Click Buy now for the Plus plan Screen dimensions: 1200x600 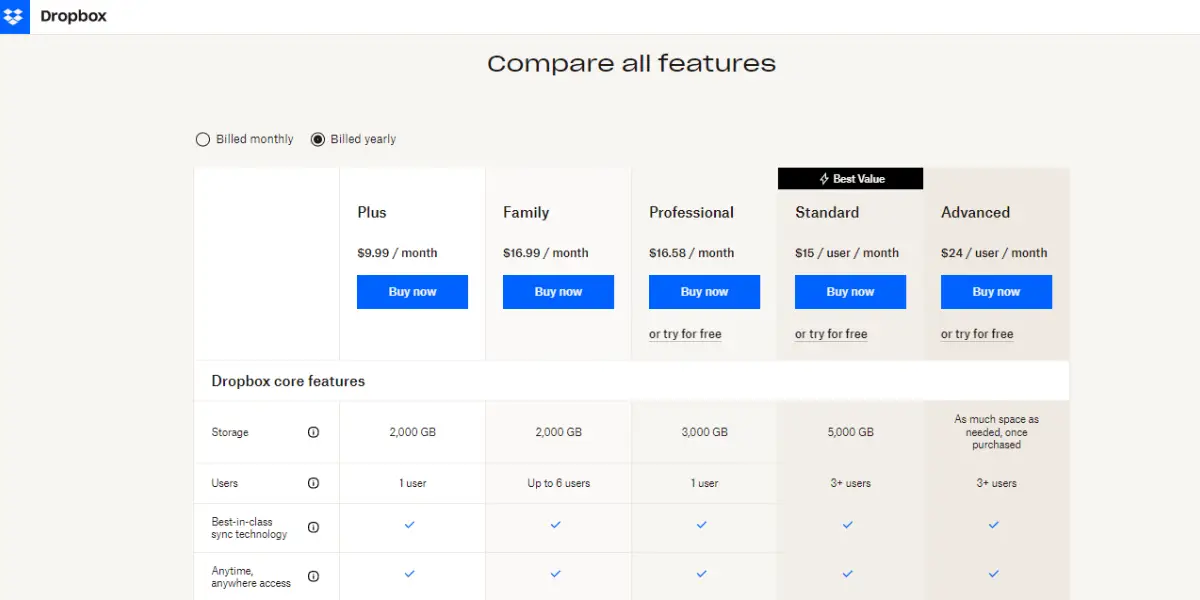click(x=412, y=292)
